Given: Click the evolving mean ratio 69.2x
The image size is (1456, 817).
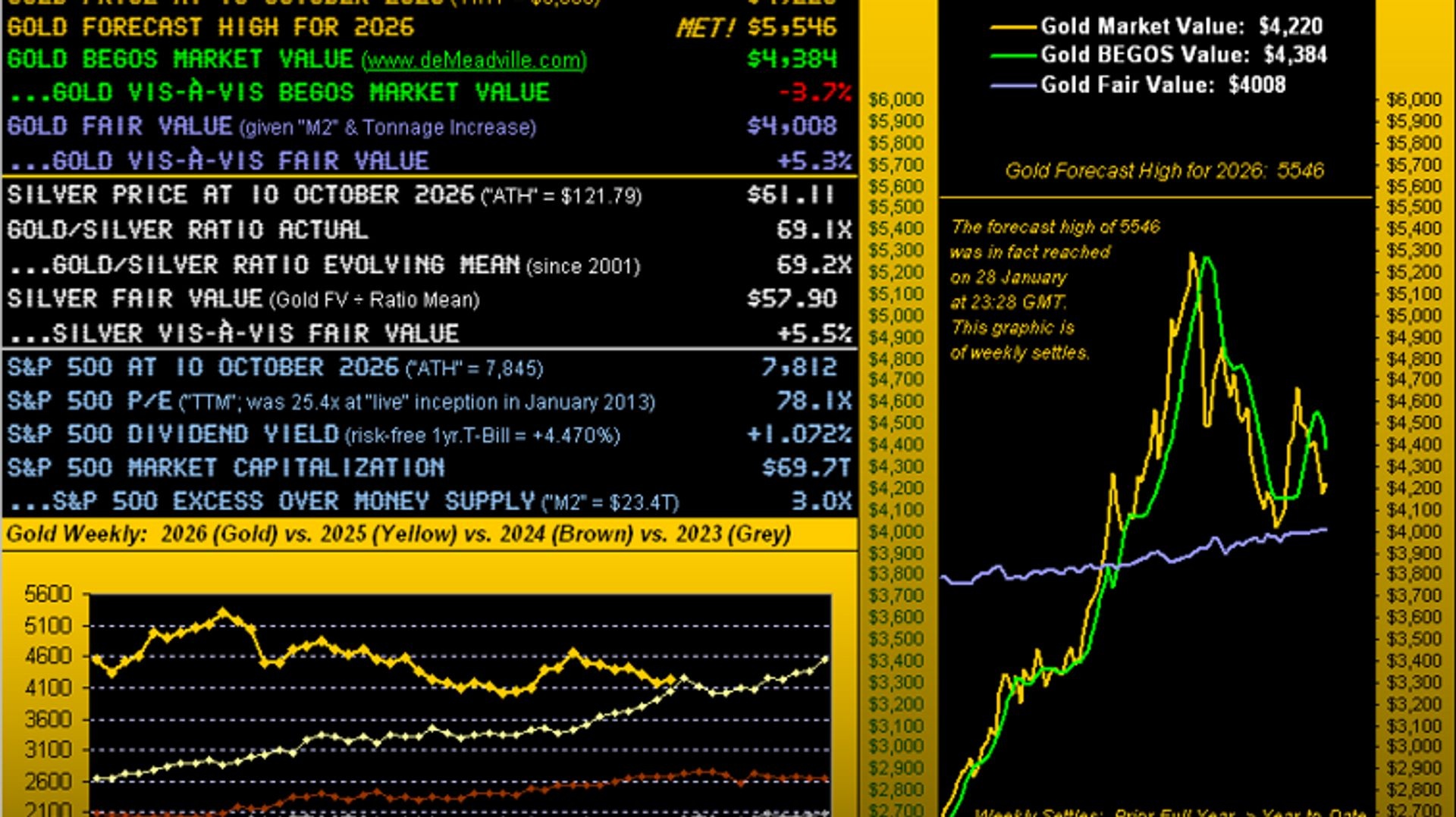Looking at the screenshot, I should tap(814, 265).
